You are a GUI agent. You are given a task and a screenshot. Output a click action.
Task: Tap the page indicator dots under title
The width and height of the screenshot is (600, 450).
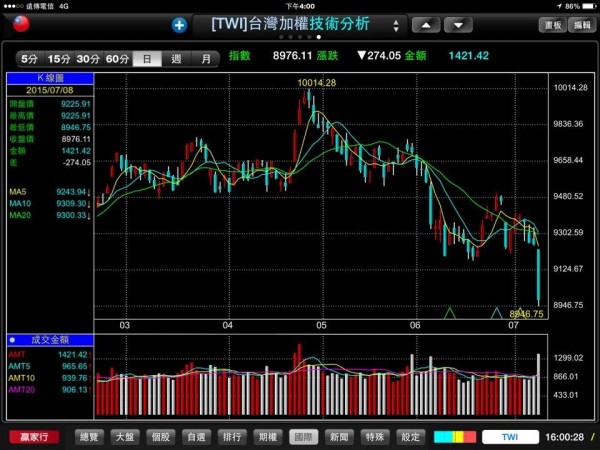coord(300,37)
